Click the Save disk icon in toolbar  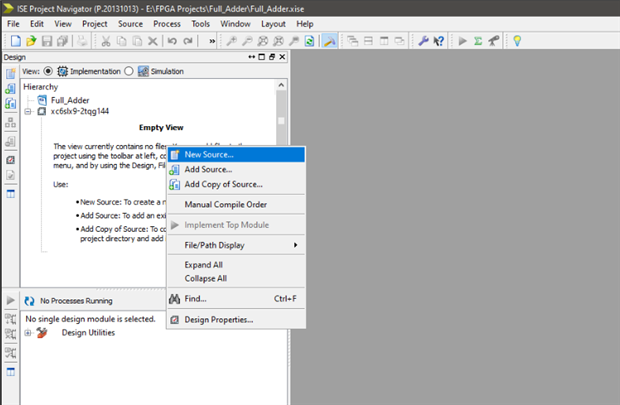coord(47,41)
